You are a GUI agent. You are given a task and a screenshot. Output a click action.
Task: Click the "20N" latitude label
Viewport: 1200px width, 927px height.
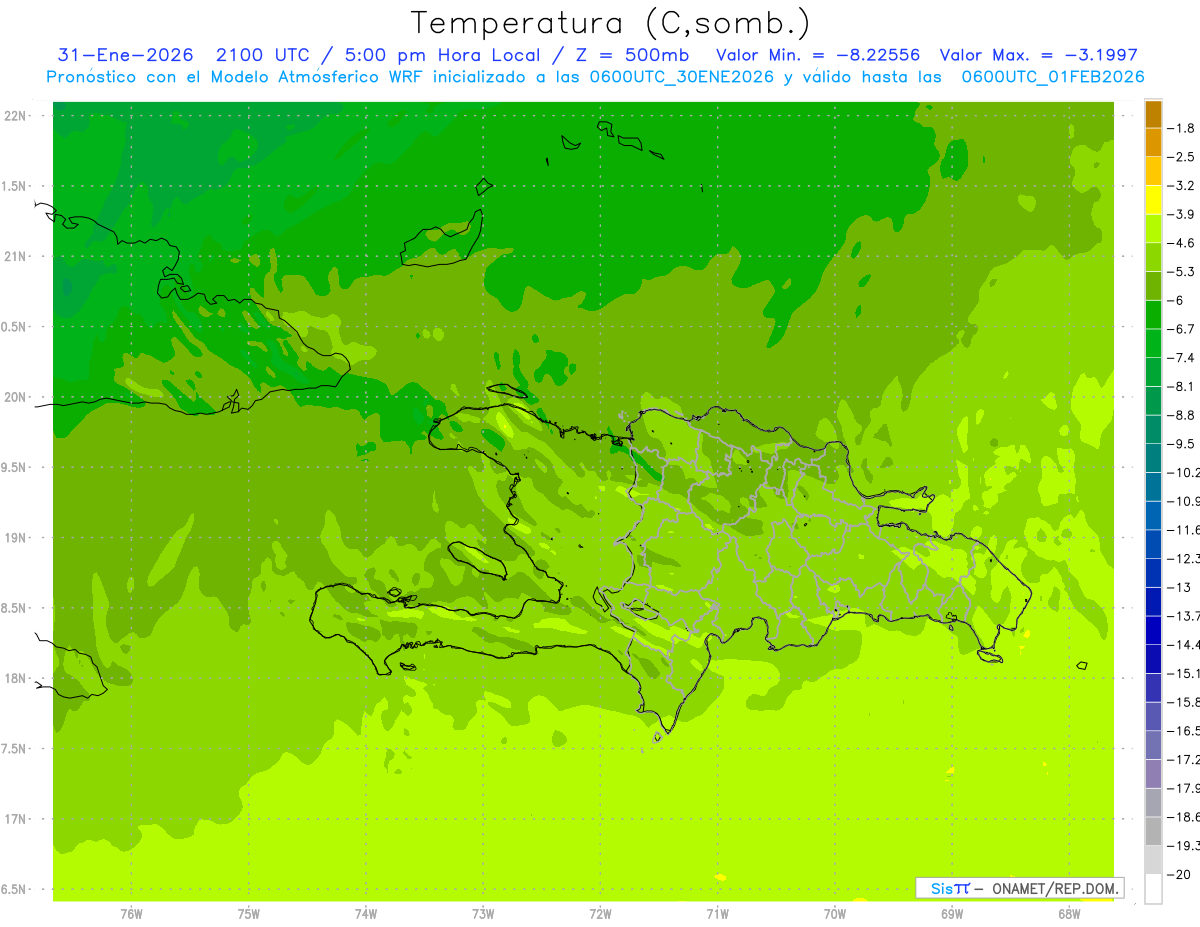(16, 397)
